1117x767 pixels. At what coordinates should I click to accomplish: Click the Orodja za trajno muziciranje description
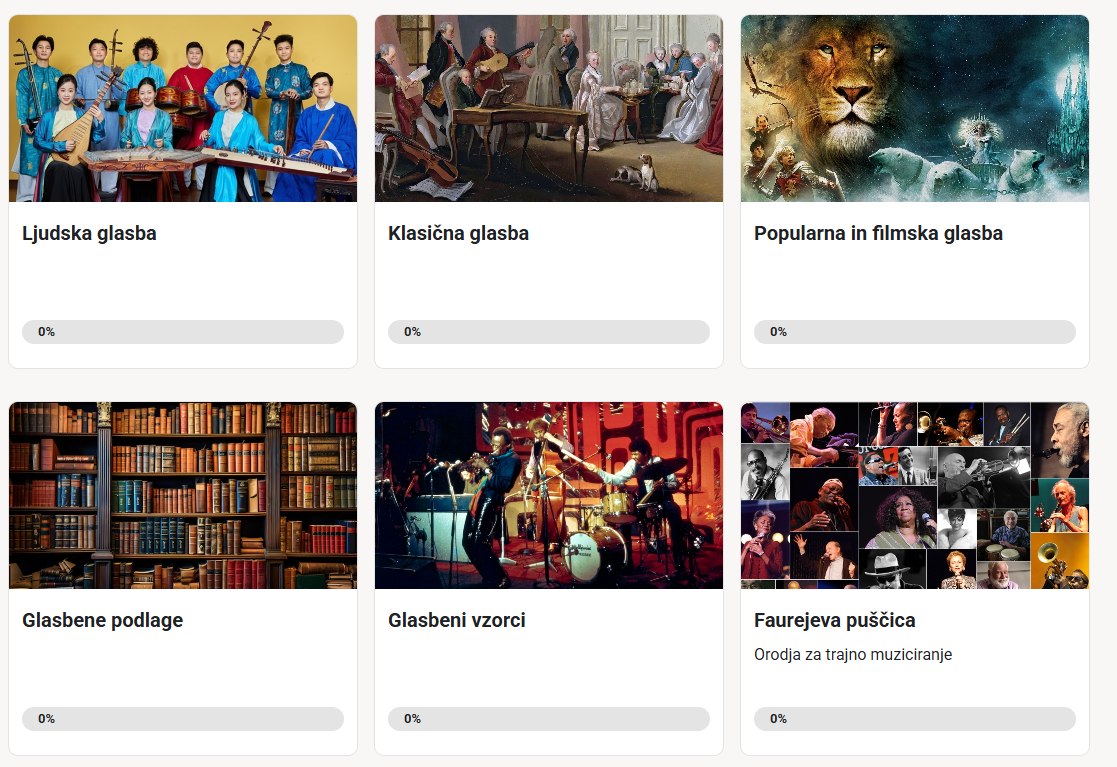[x=852, y=655]
